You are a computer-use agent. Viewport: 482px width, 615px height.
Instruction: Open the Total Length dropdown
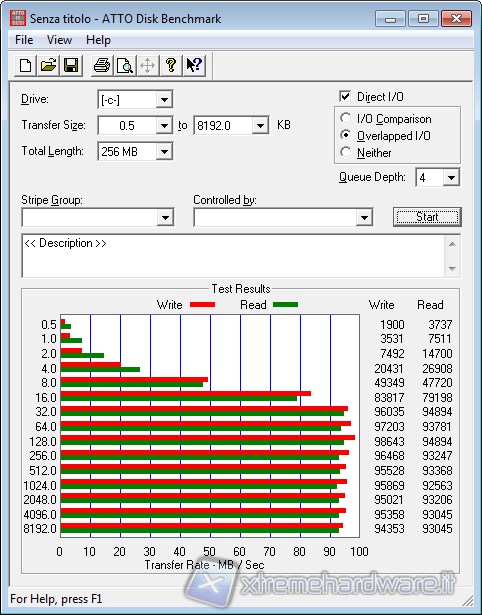[x=164, y=151]
